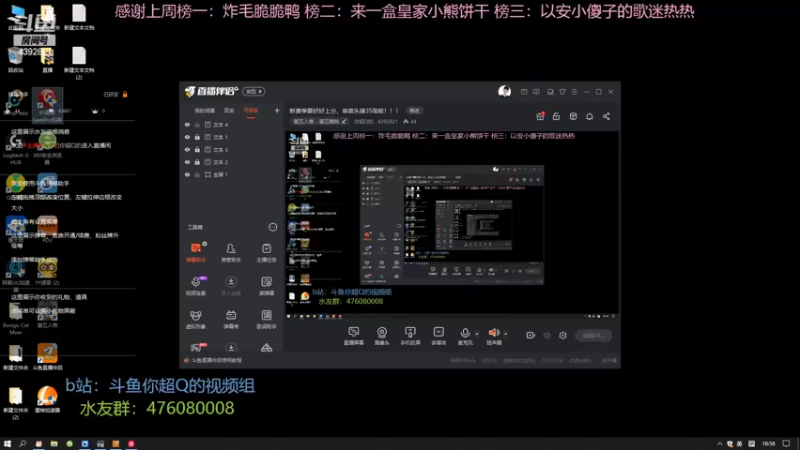This screenshot has width=800, height=450.
Task: Switch to the first scene tab
Action: (205, 111)
